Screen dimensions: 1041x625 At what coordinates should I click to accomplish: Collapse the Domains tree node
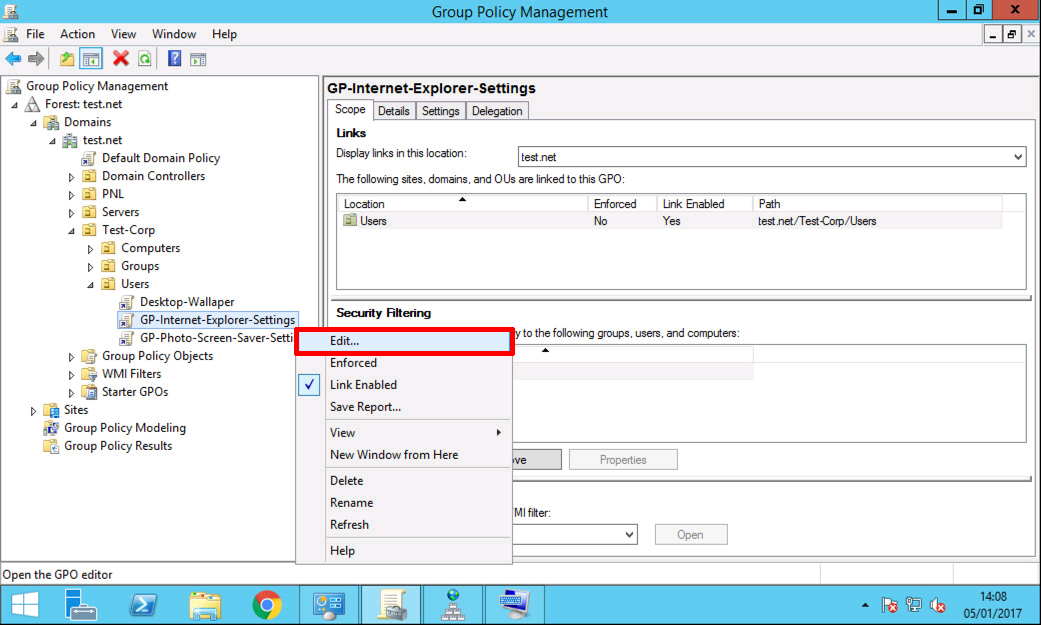click(x=34, y=123)
